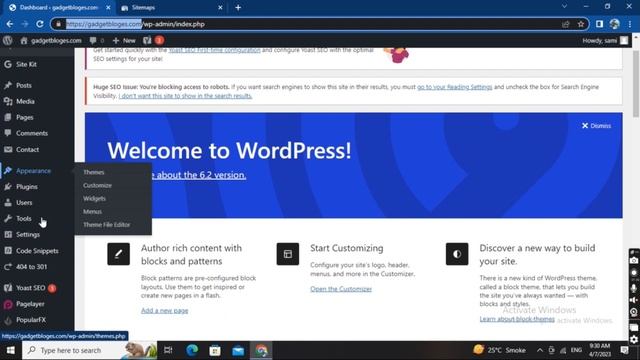Go to Posts in sidebar
This screenshot has width=640, height=360.
[x=24, y=85]
